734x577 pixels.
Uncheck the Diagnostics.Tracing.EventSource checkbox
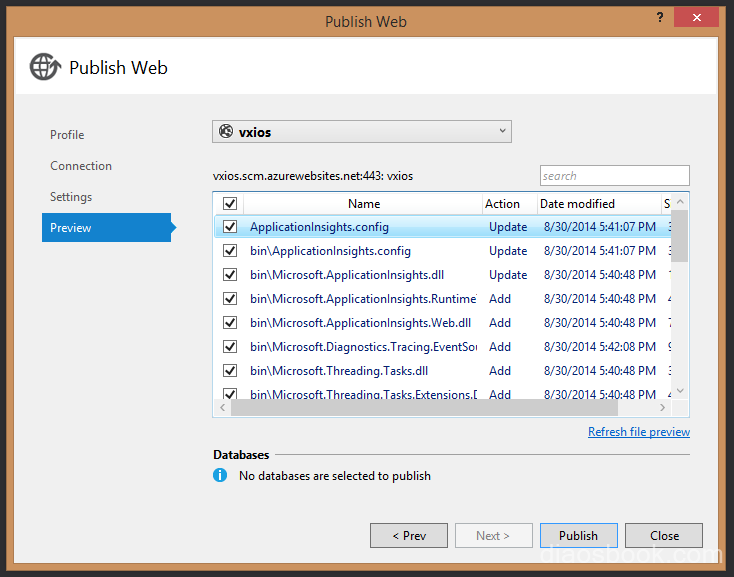click(230, 347)
